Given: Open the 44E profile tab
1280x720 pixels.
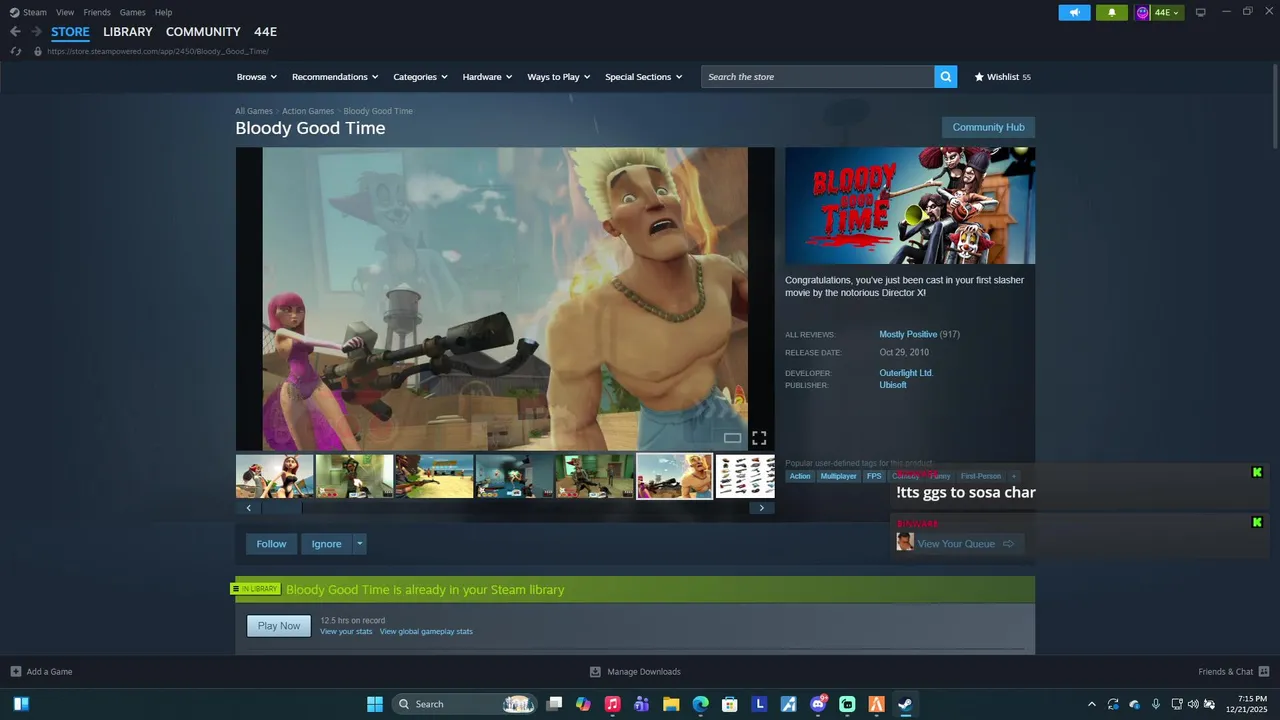Looking at the screenshot, I should point(265,32).
